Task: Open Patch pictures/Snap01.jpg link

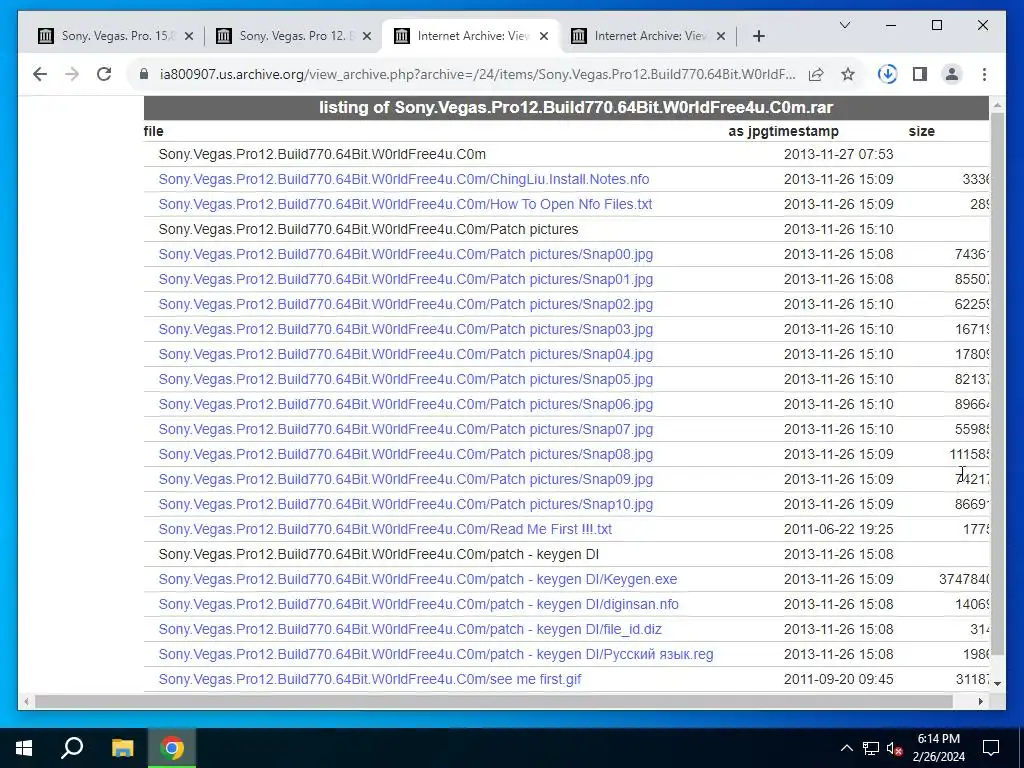Action: click(406, 280)
